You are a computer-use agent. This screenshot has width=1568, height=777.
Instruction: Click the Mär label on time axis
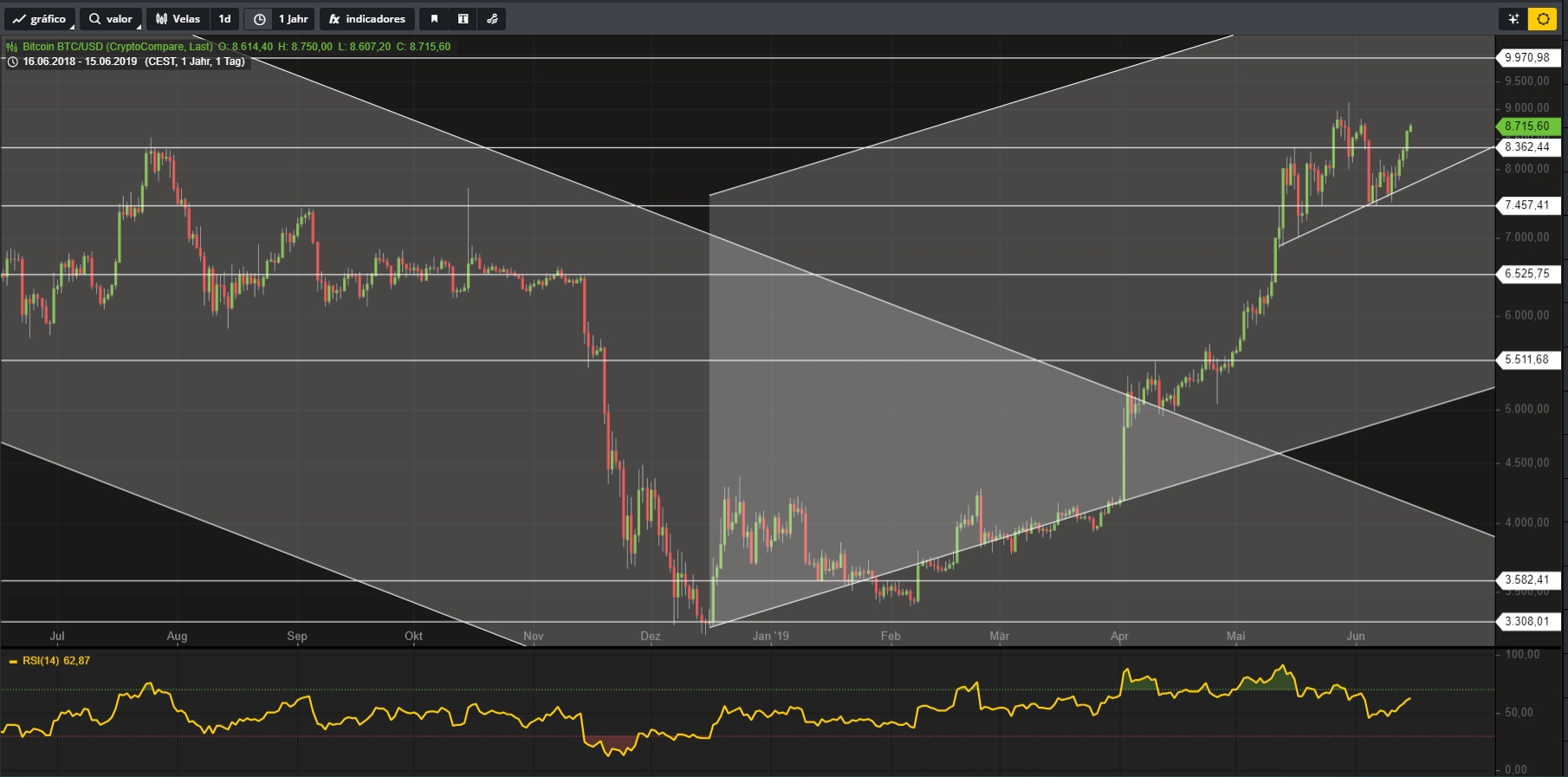pos(1000,636)
